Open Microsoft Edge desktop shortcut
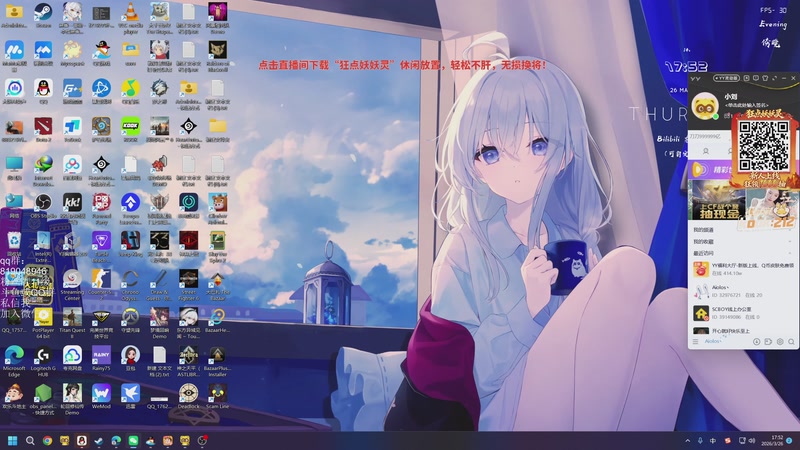Image resolution: width=800 pixels, height=450 pixels. click(x=14, y=361)
